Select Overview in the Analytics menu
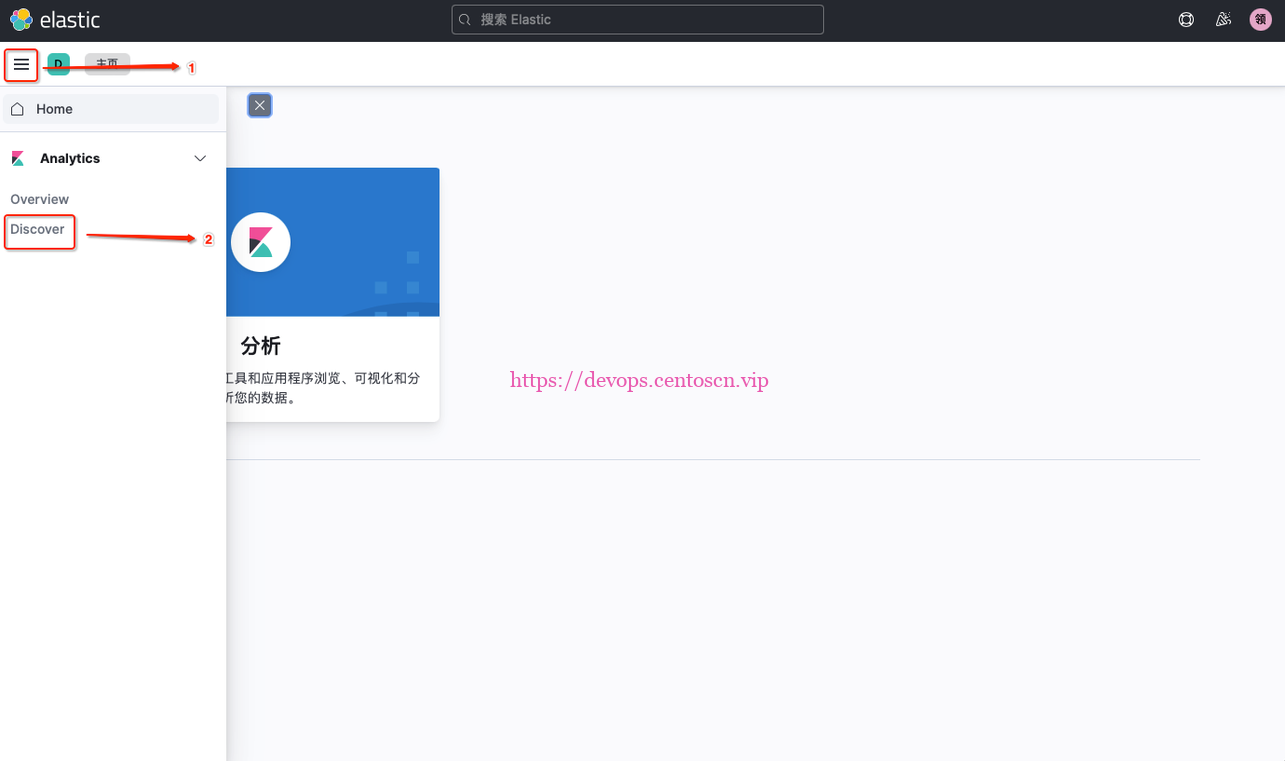The image size is (1285, 761). tap(39, 199)
